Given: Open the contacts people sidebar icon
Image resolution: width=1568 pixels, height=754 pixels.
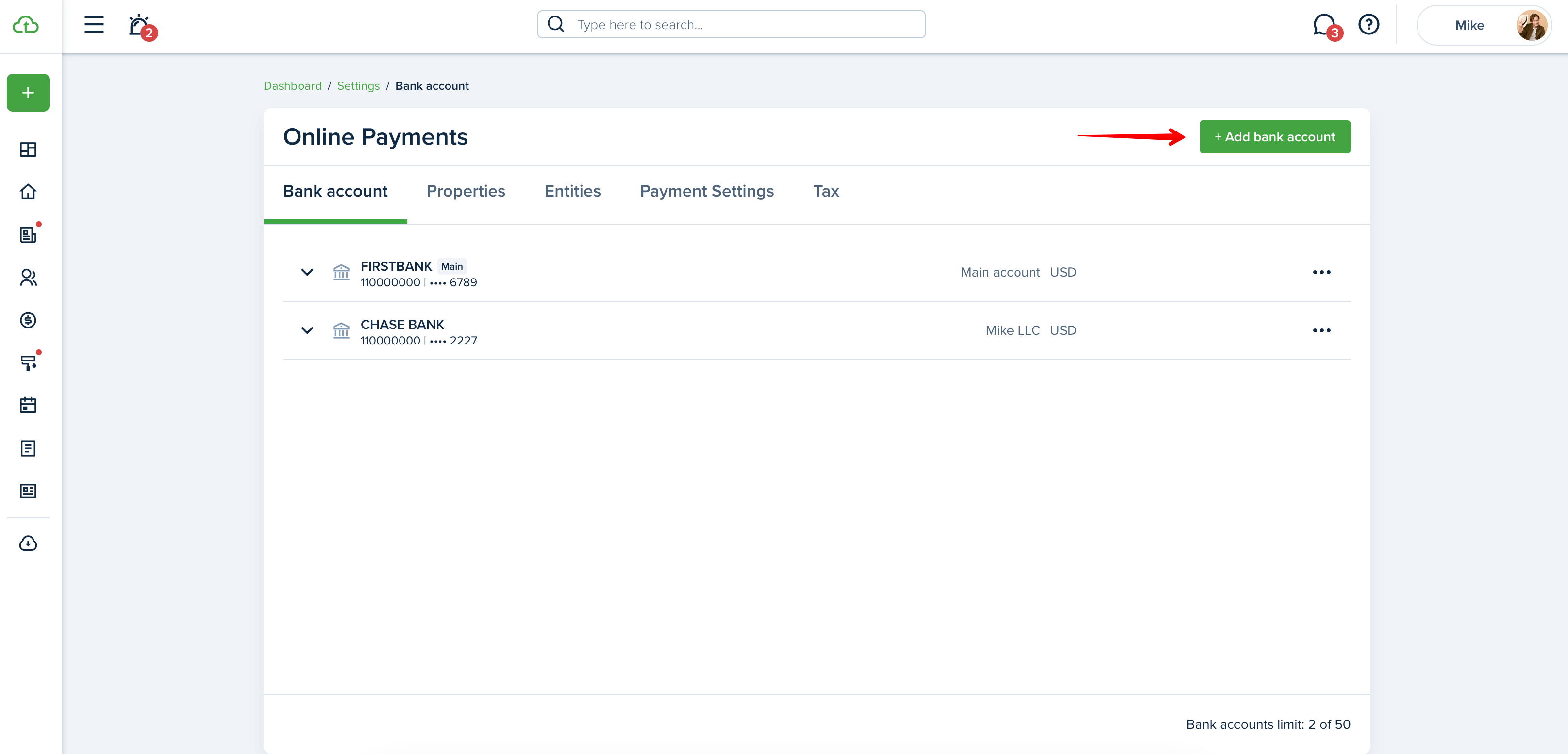Looking at the screenshot, I should (x=28, y=278).
